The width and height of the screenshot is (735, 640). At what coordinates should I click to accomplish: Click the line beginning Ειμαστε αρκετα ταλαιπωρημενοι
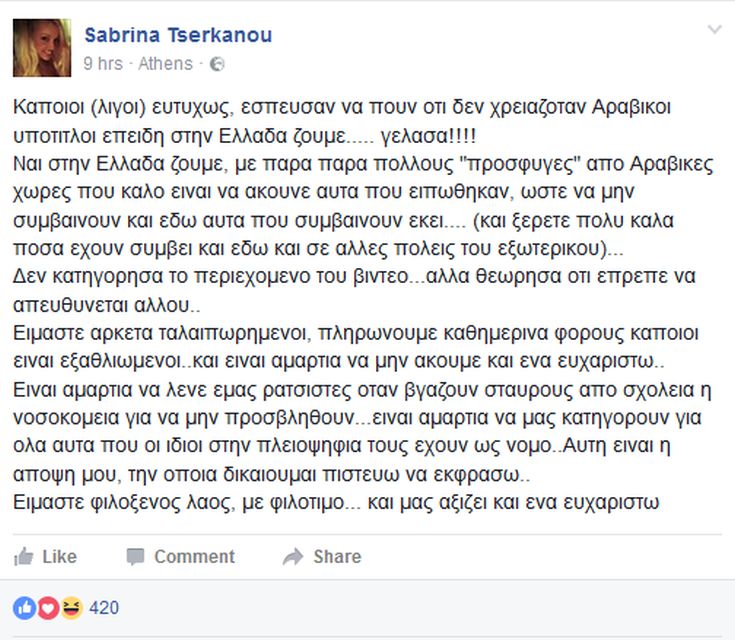tap(356, 333)
